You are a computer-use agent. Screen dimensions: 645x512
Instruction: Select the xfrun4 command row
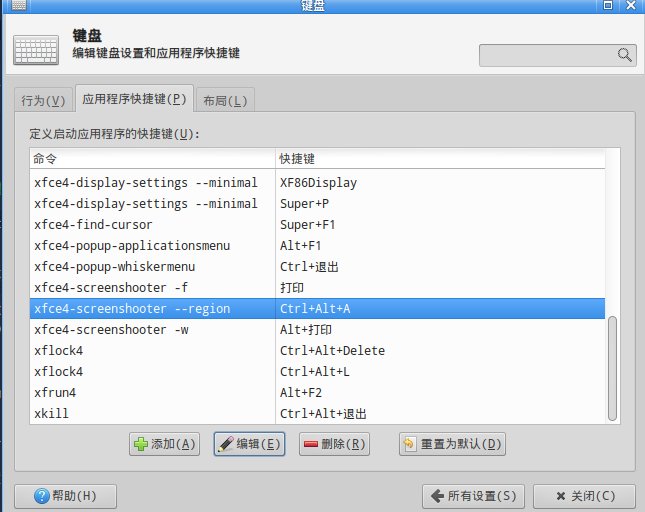(x=317, y=392)
